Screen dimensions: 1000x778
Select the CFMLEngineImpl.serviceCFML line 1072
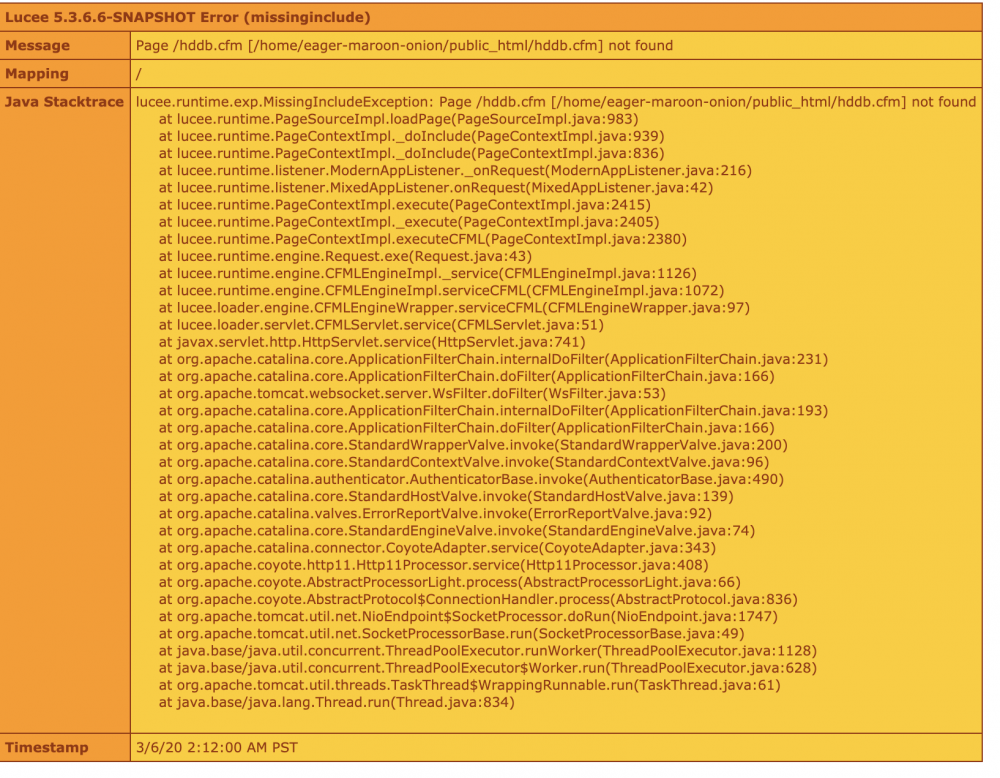[441, 291]
